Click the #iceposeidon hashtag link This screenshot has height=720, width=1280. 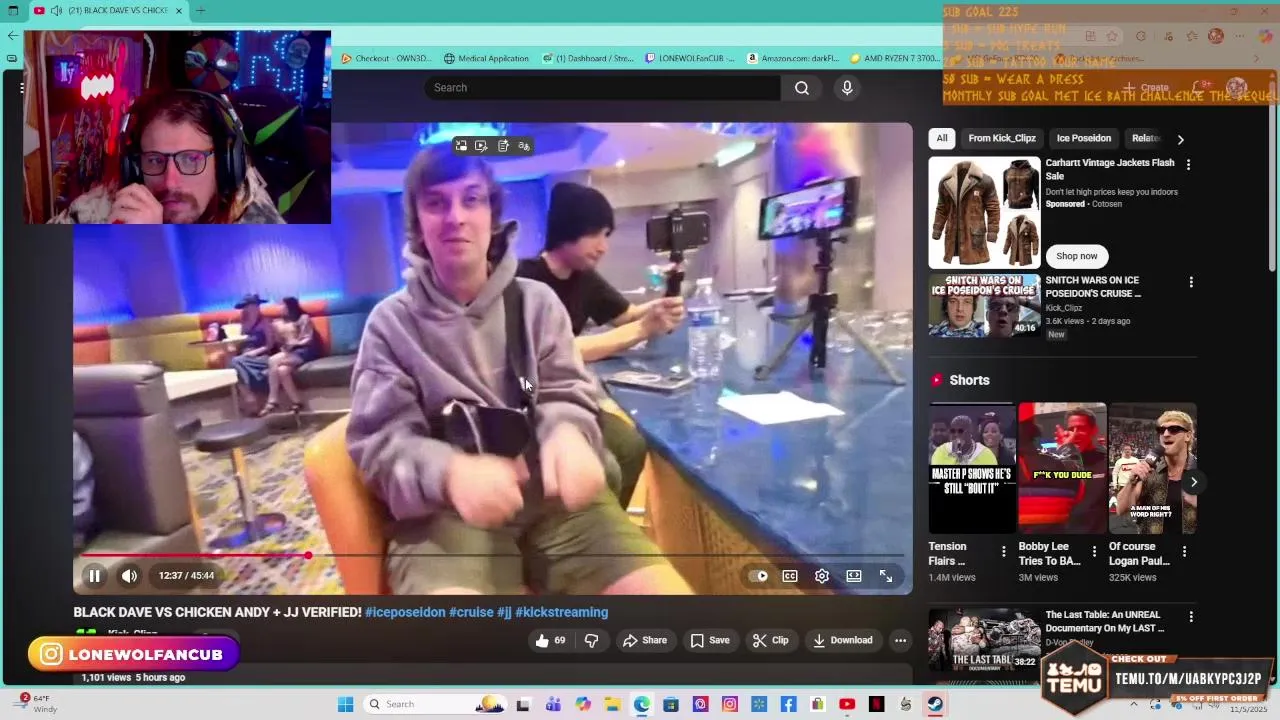[x=405, y=612]
